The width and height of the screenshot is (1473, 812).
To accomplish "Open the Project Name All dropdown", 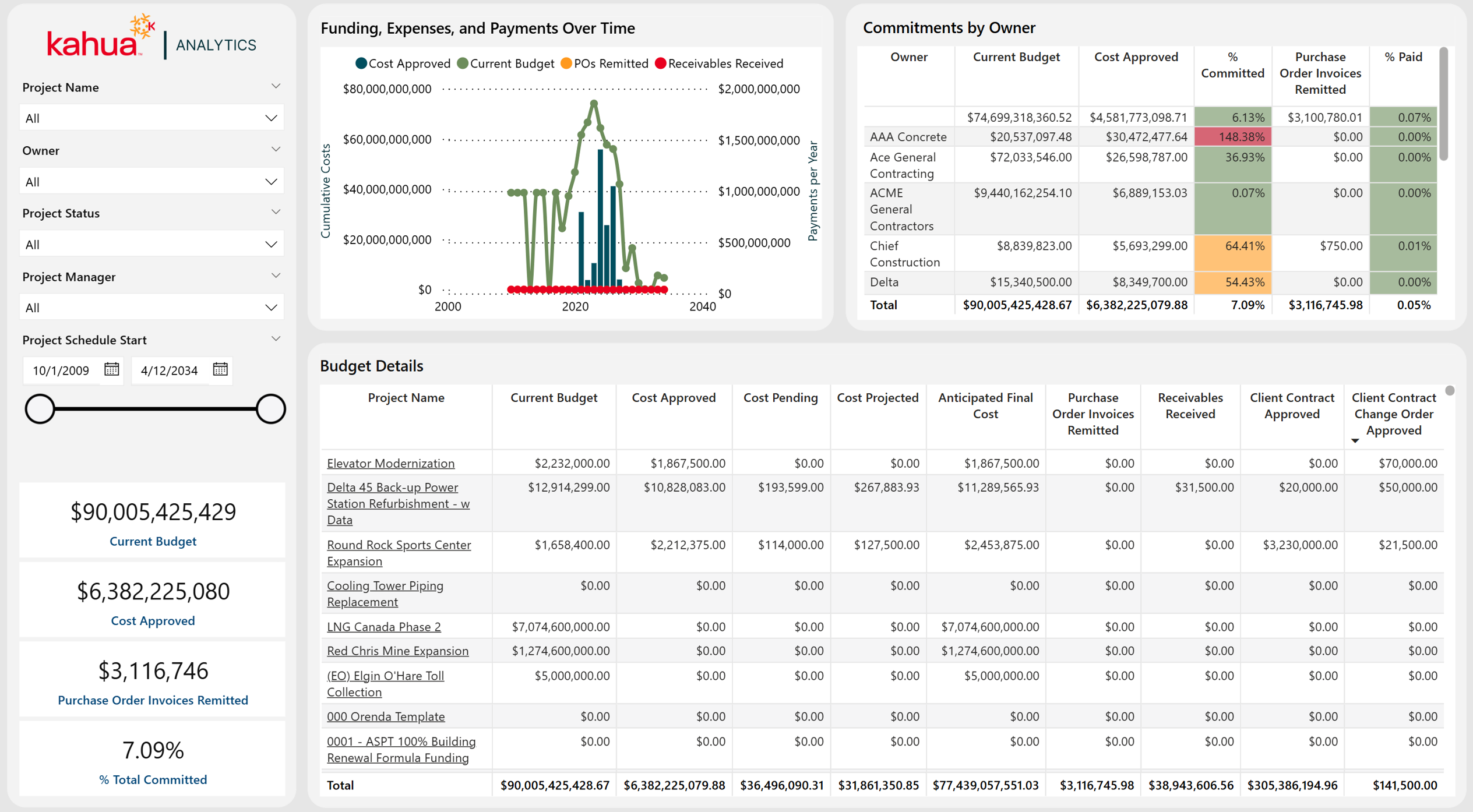I will coord(151,118).
